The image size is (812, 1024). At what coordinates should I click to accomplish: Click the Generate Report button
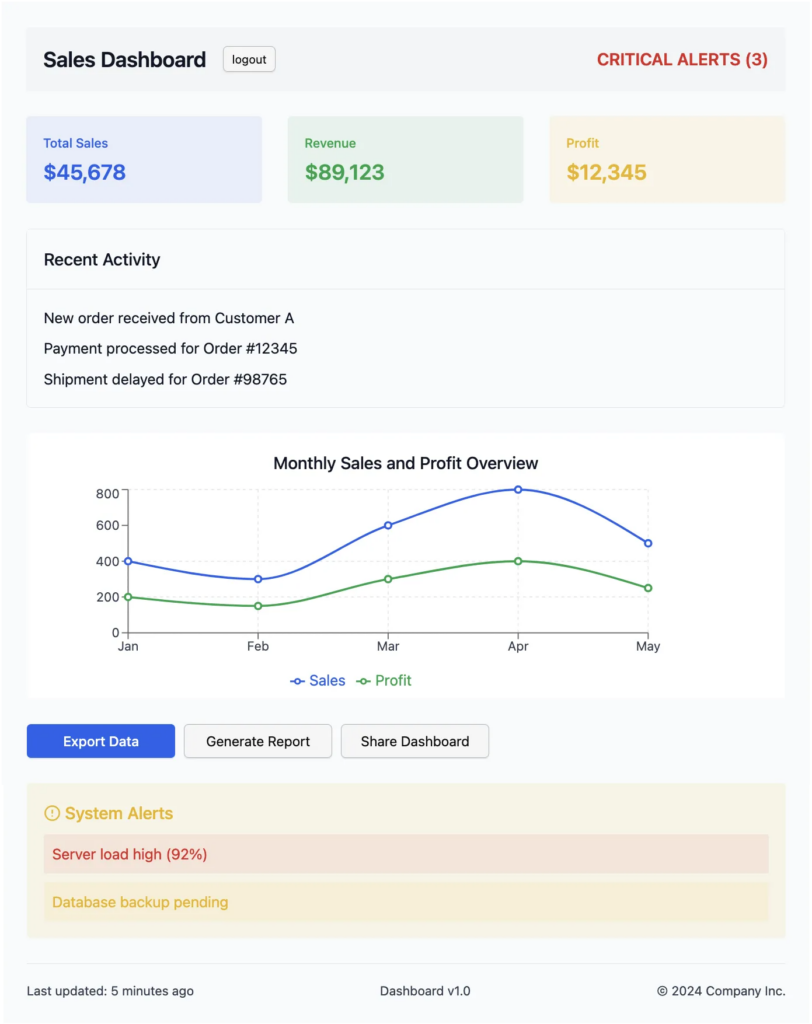point(257,741)
